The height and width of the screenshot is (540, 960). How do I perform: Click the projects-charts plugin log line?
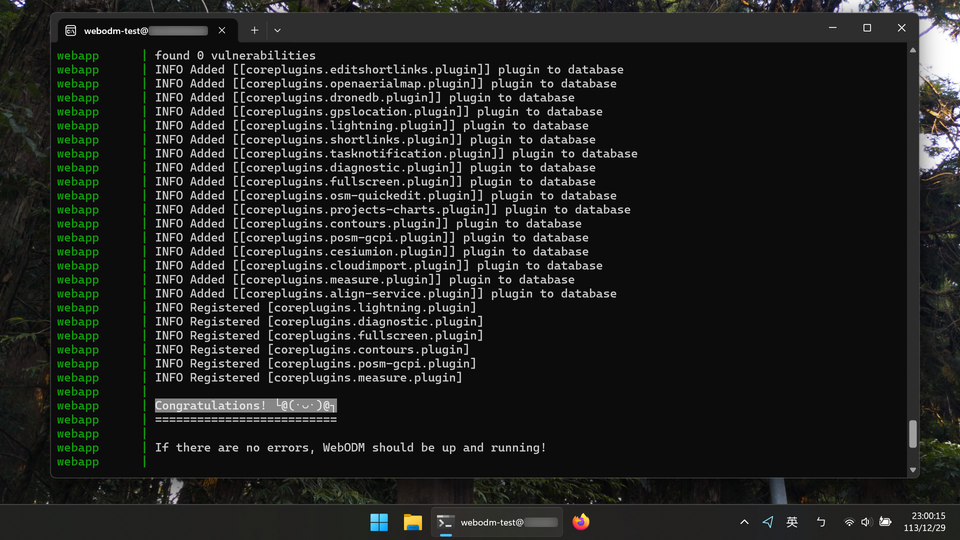pyautogui.click(x=392, y=210)
